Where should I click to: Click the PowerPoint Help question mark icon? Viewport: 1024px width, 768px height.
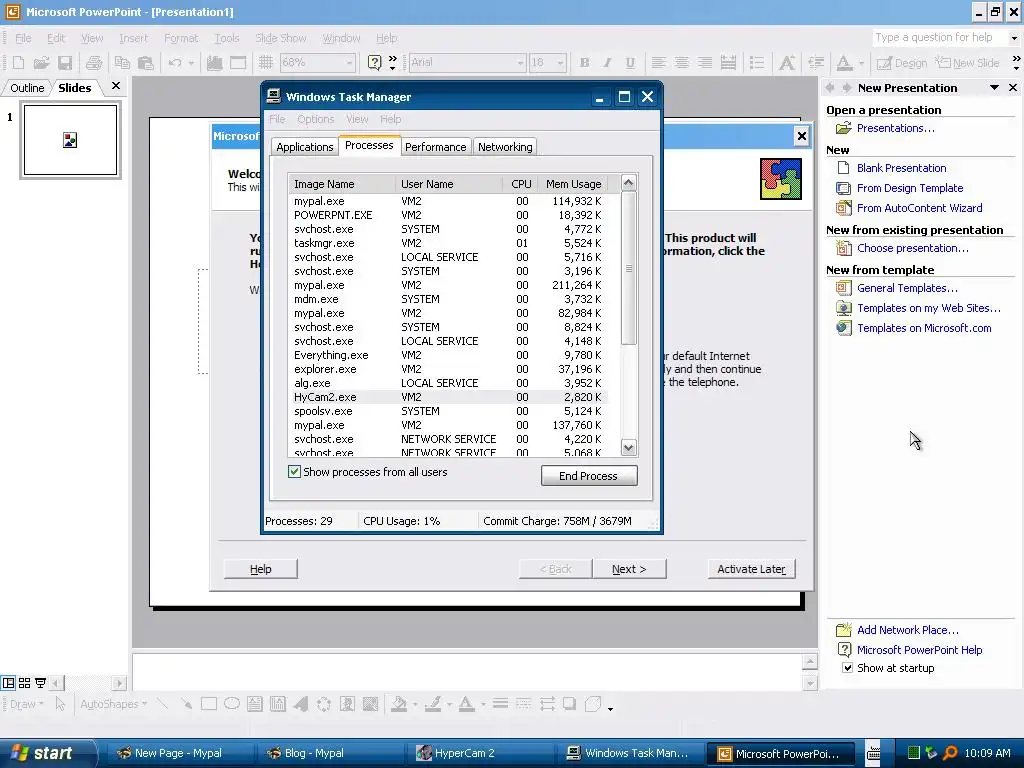pos(374,63)
